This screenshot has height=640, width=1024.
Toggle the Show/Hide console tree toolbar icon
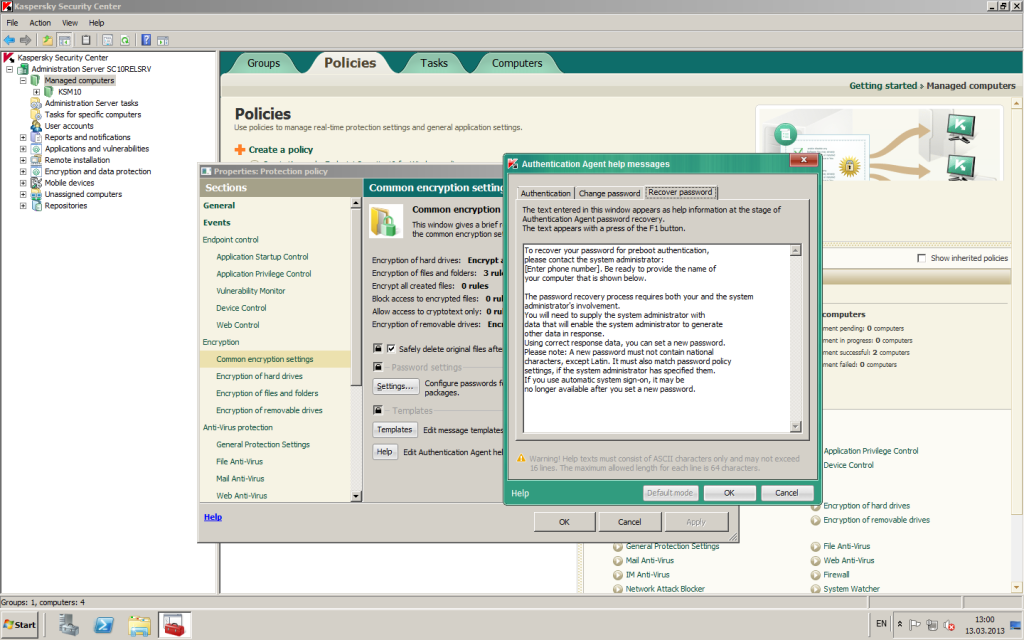(x=65, y=40)
